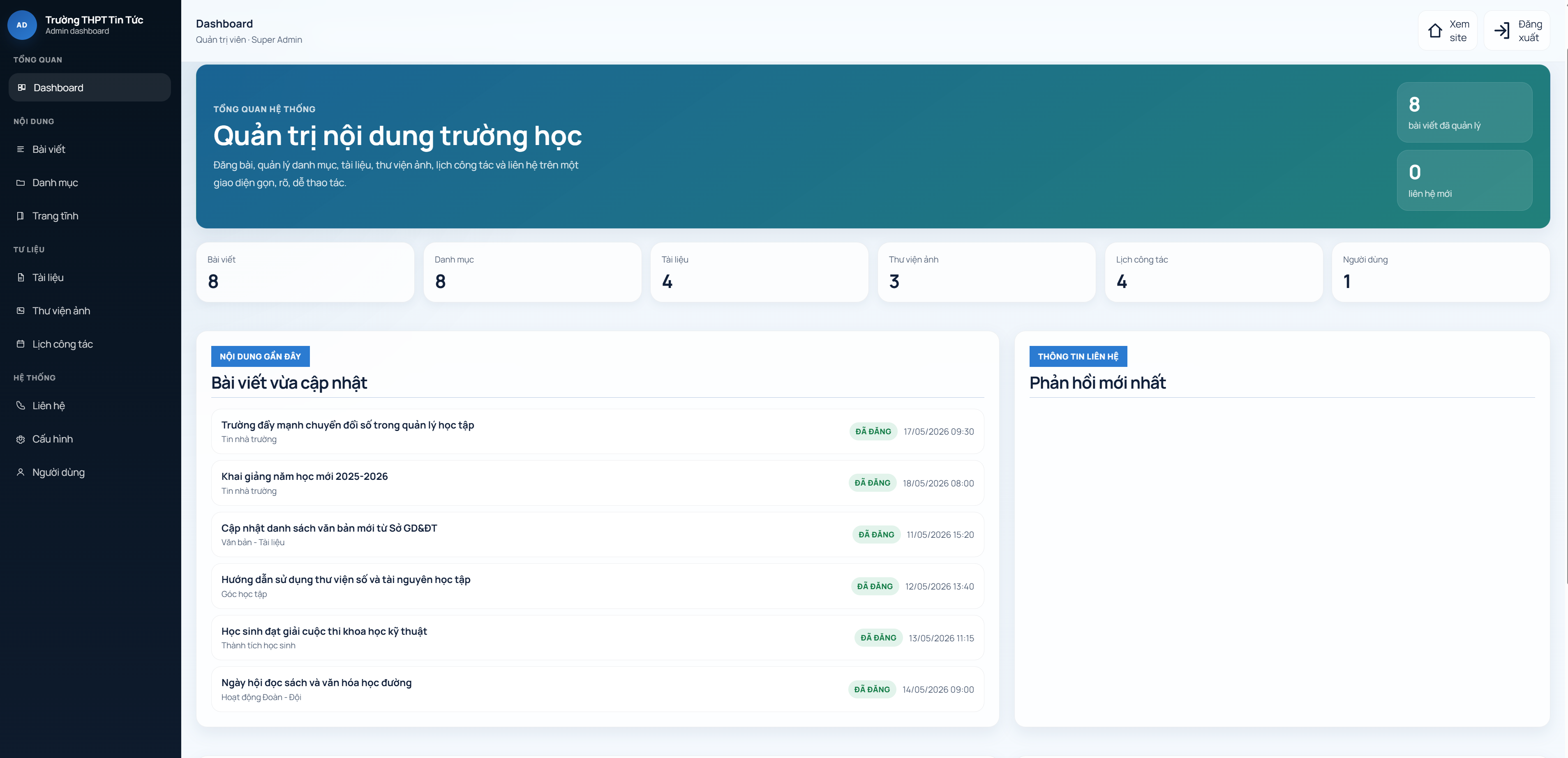Click the Cấu hình gear icon

pos(21,439)
